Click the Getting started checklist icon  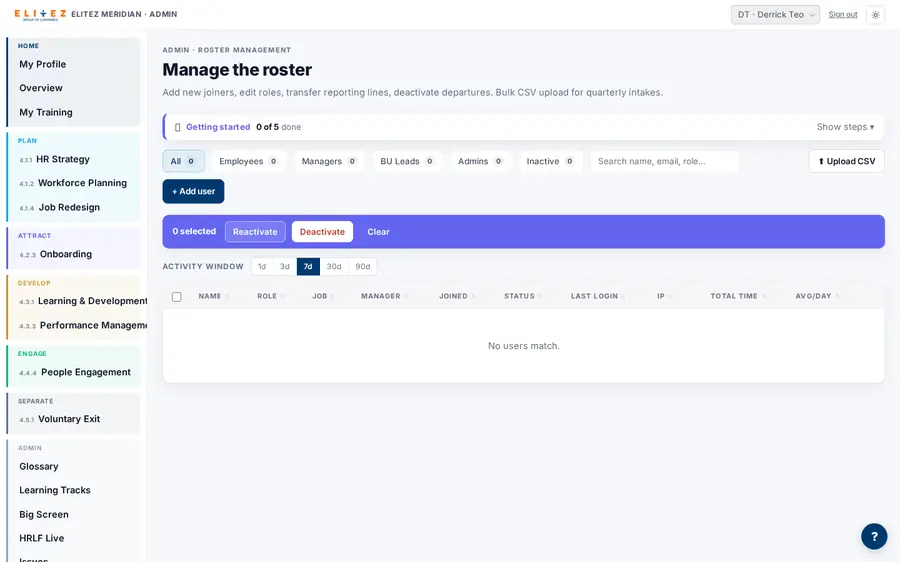click(x=177, y=127)
